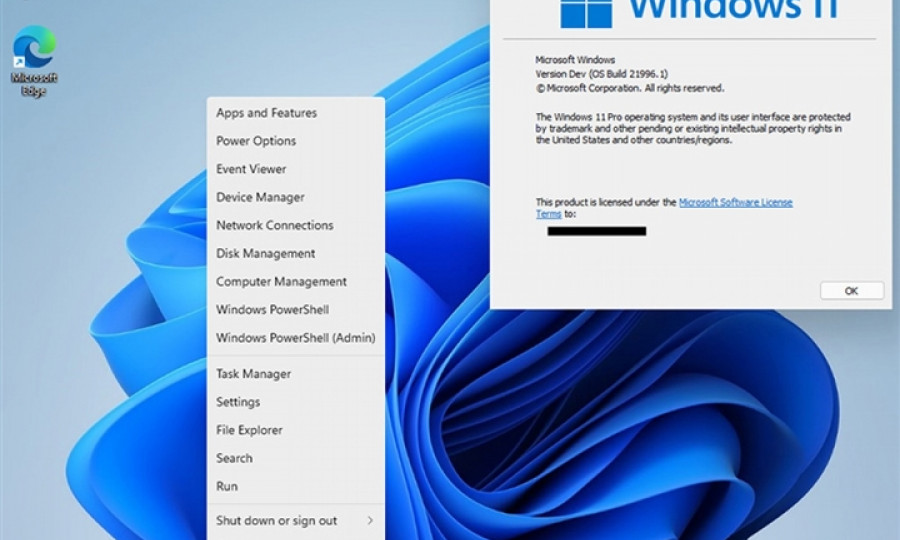Open Windows PowerShell (Admin)
Viewport: 900px width, 540px height.
pos(295,338)
